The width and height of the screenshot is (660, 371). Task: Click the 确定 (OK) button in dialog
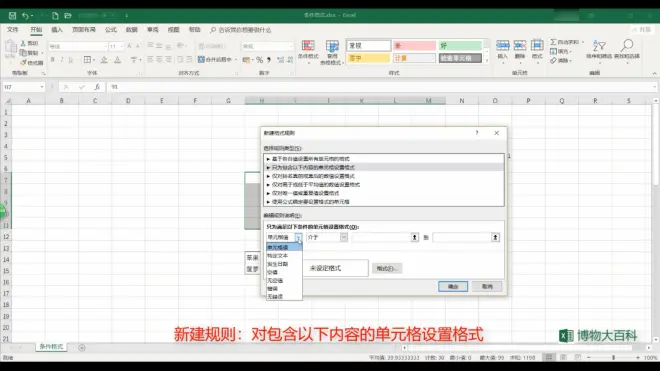452,286
